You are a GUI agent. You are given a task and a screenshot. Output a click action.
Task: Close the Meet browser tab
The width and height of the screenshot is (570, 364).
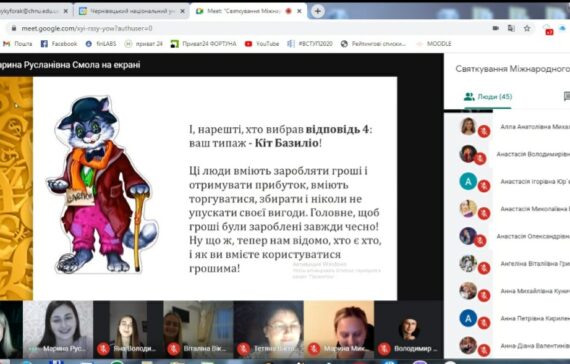pyautogui.click(x=299, y=11)
